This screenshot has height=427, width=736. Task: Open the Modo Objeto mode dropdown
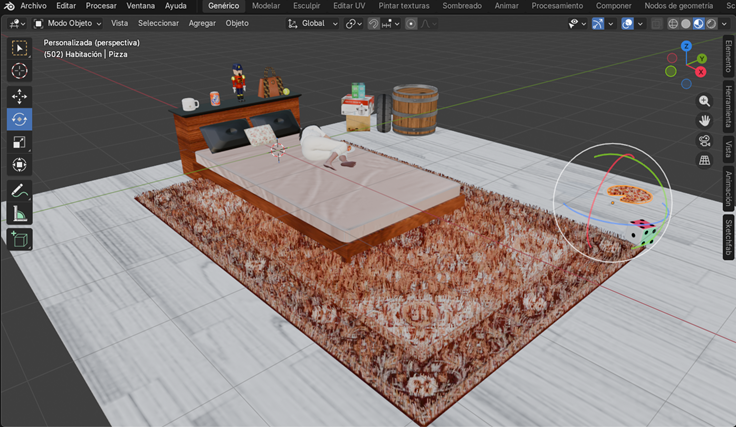(68, 23)
